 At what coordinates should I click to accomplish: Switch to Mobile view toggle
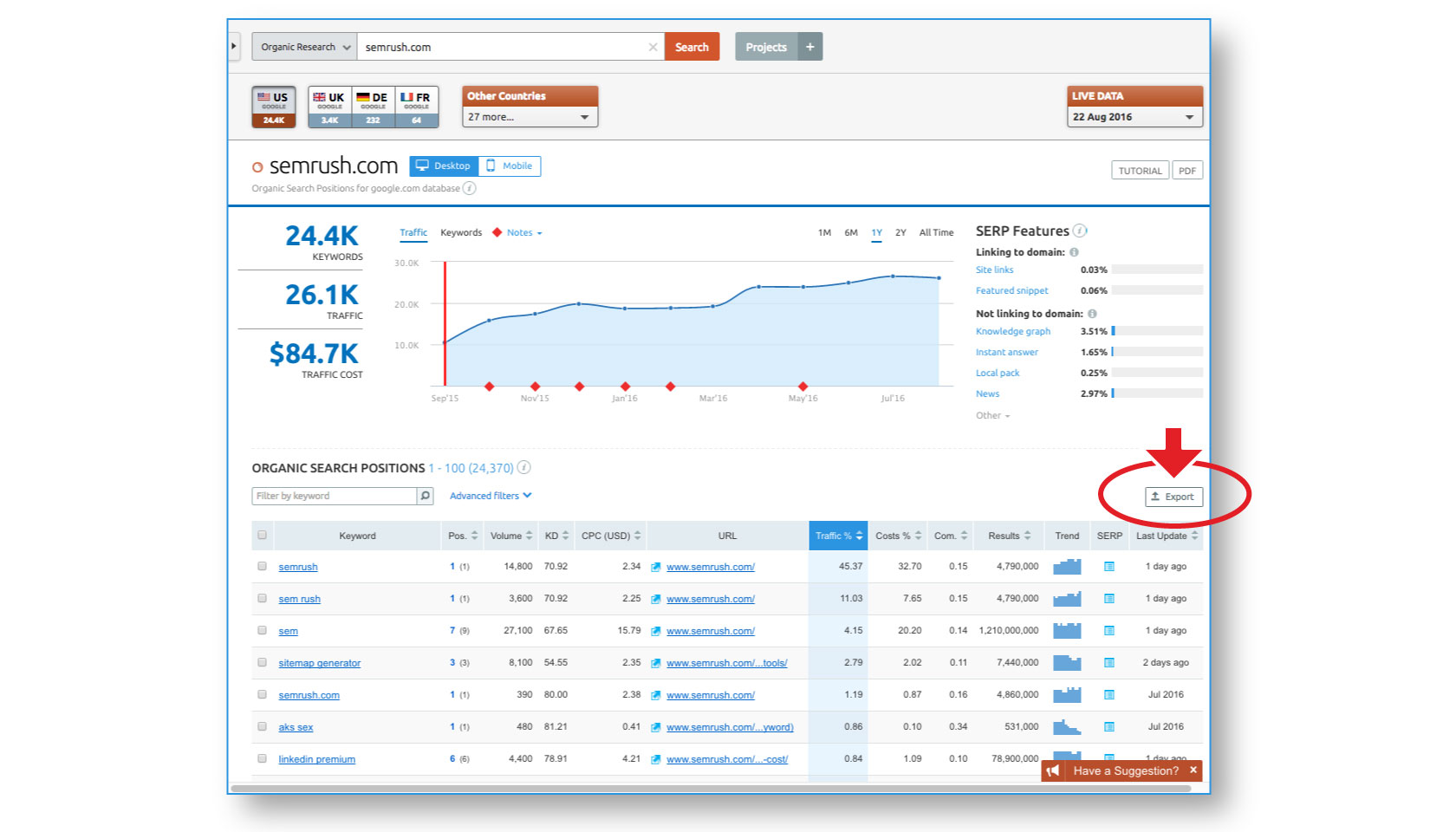coord(510,166)
